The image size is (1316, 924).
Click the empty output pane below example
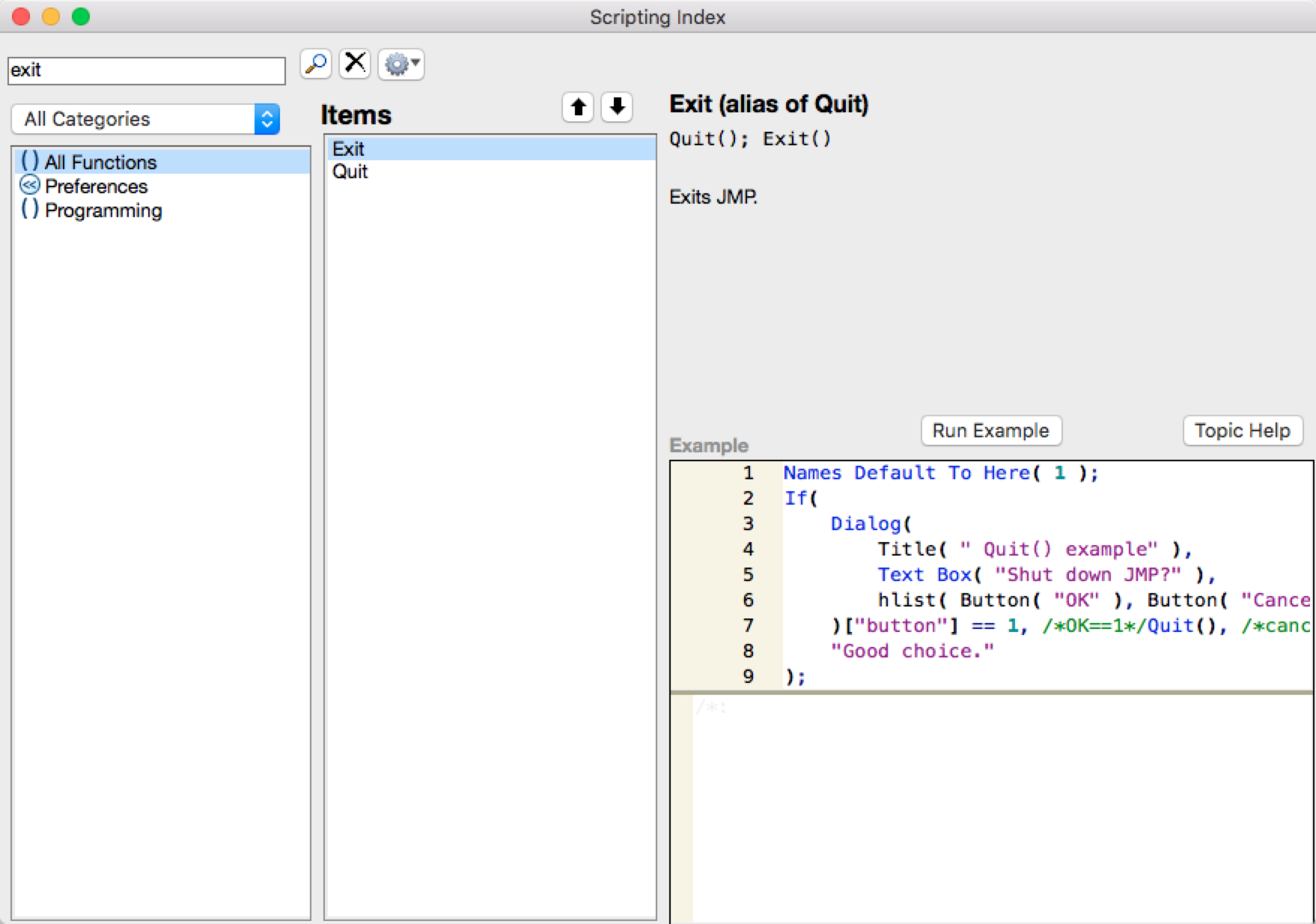click(1002, 809)
